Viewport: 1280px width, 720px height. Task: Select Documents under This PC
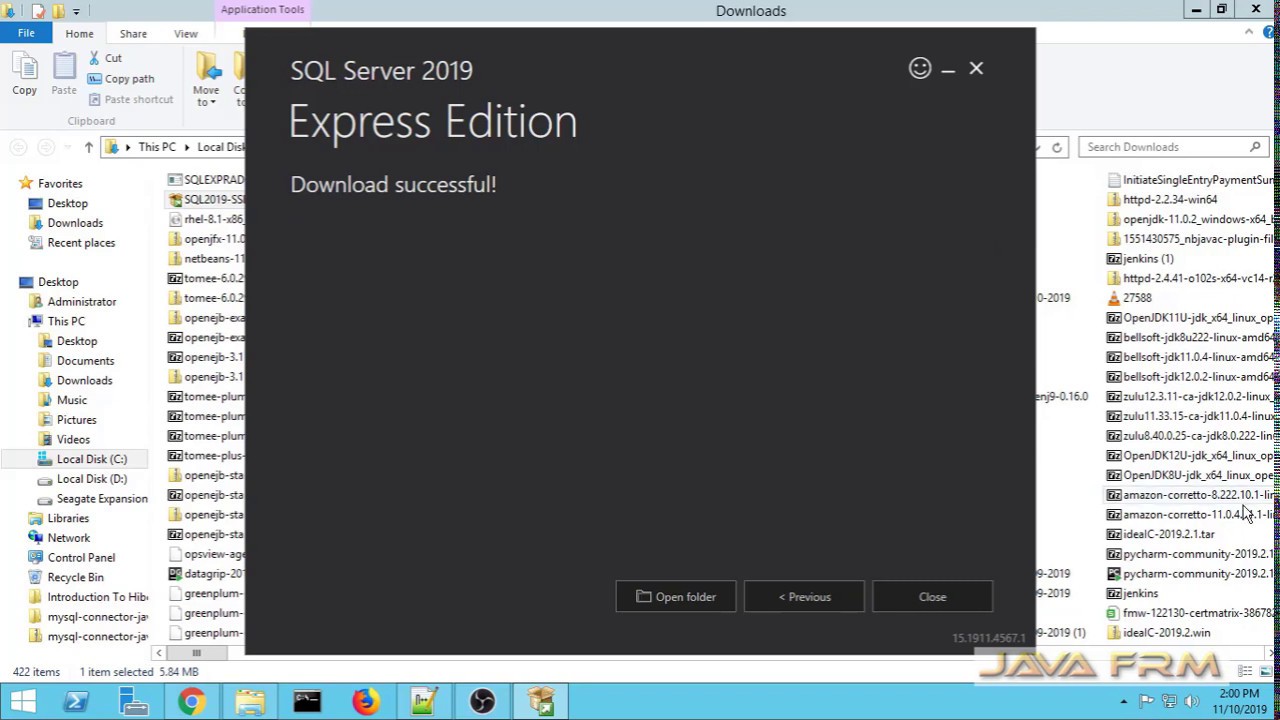pos(85,361)
